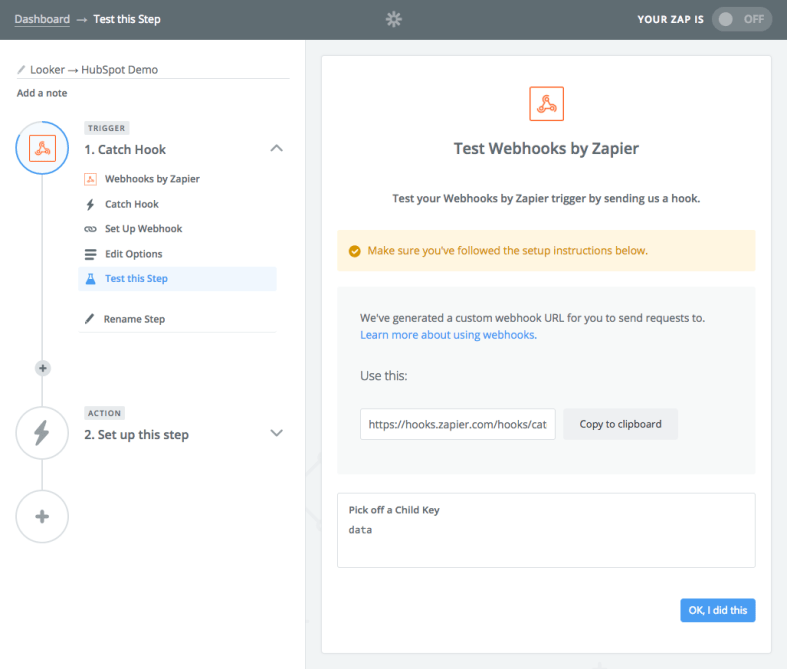The height and width of the screenshot is (669, 787).
Task: Open the Set Up Webhook step item
Action: (143, 229)
